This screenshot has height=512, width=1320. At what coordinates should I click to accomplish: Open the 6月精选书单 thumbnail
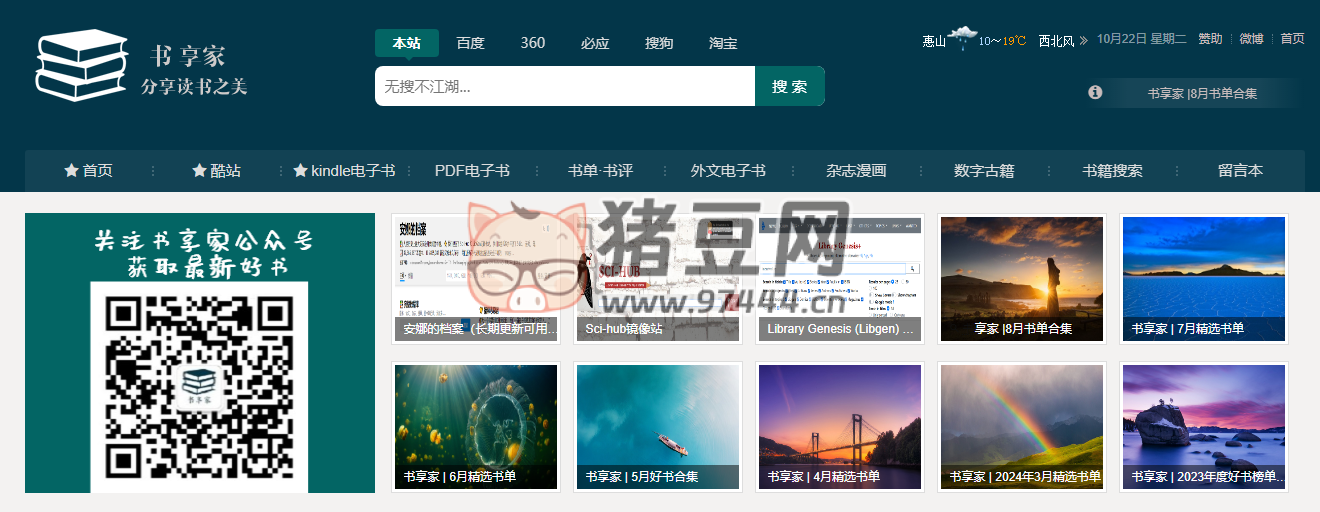point(476,427)
